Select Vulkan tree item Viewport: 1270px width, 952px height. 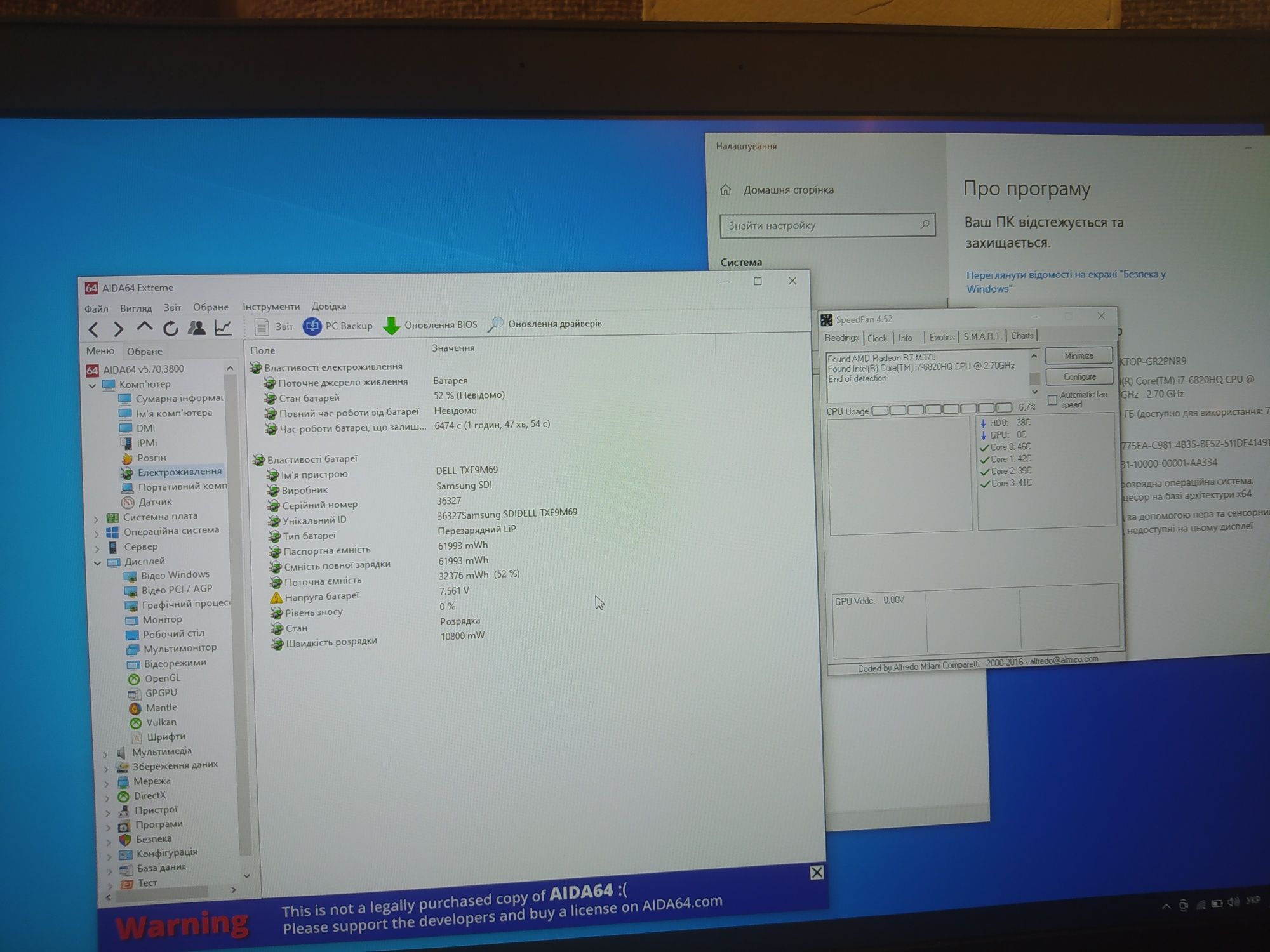click(x=154, y=722)
